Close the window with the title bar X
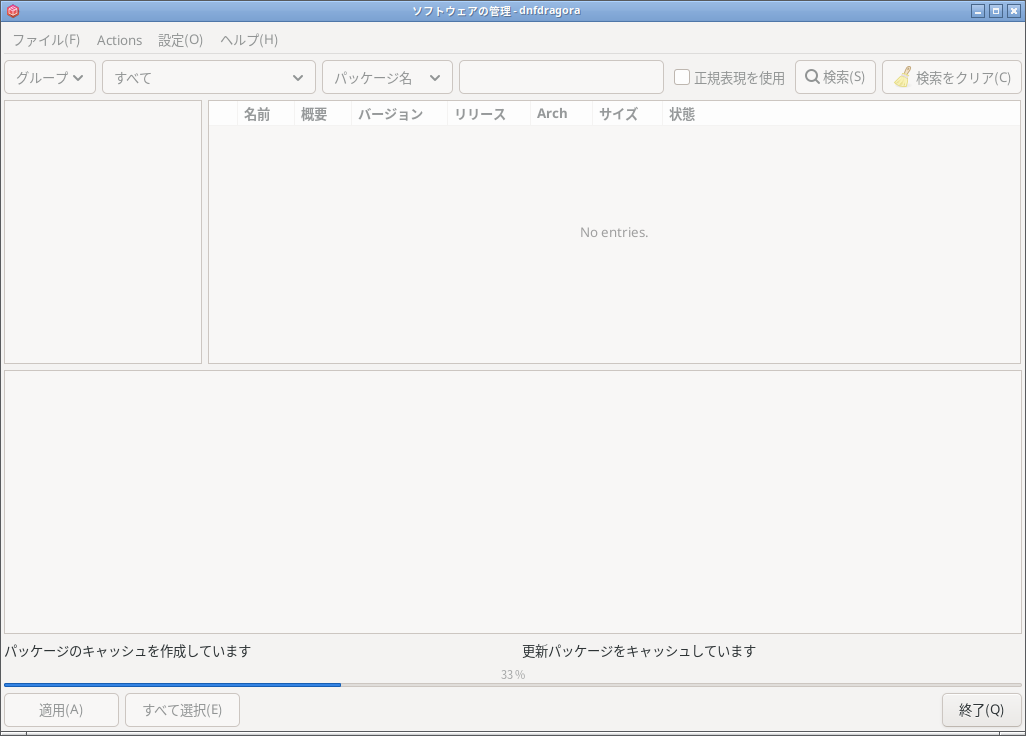Viewport: 1026px width, 736px height. click(x=1013, y=11)
